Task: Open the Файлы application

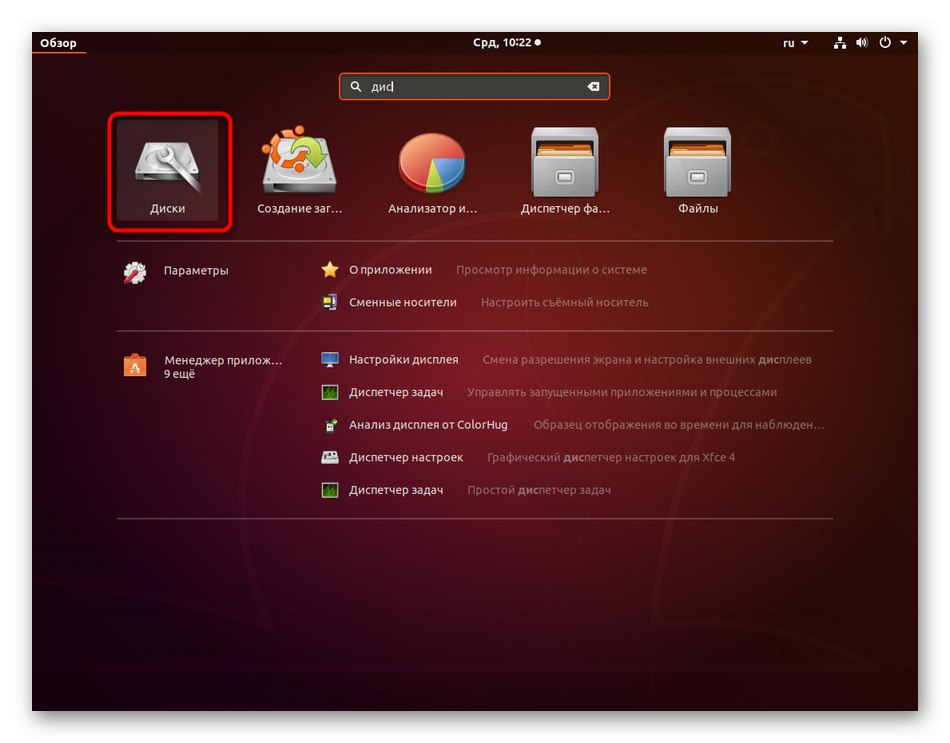Action: click(697, 170)
